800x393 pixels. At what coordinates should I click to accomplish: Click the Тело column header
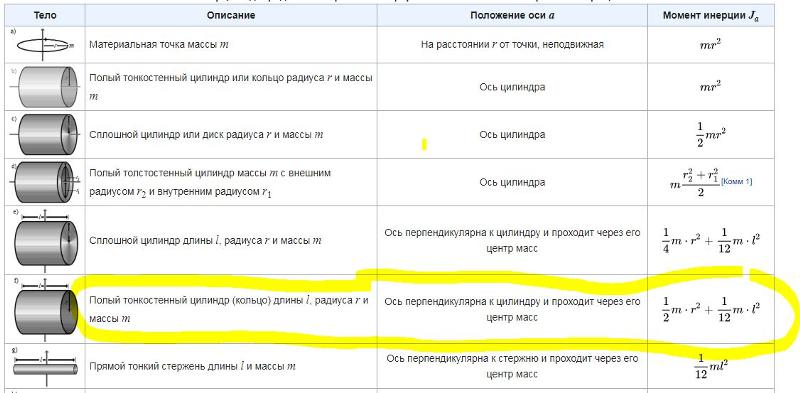click(x=45, y=15)
